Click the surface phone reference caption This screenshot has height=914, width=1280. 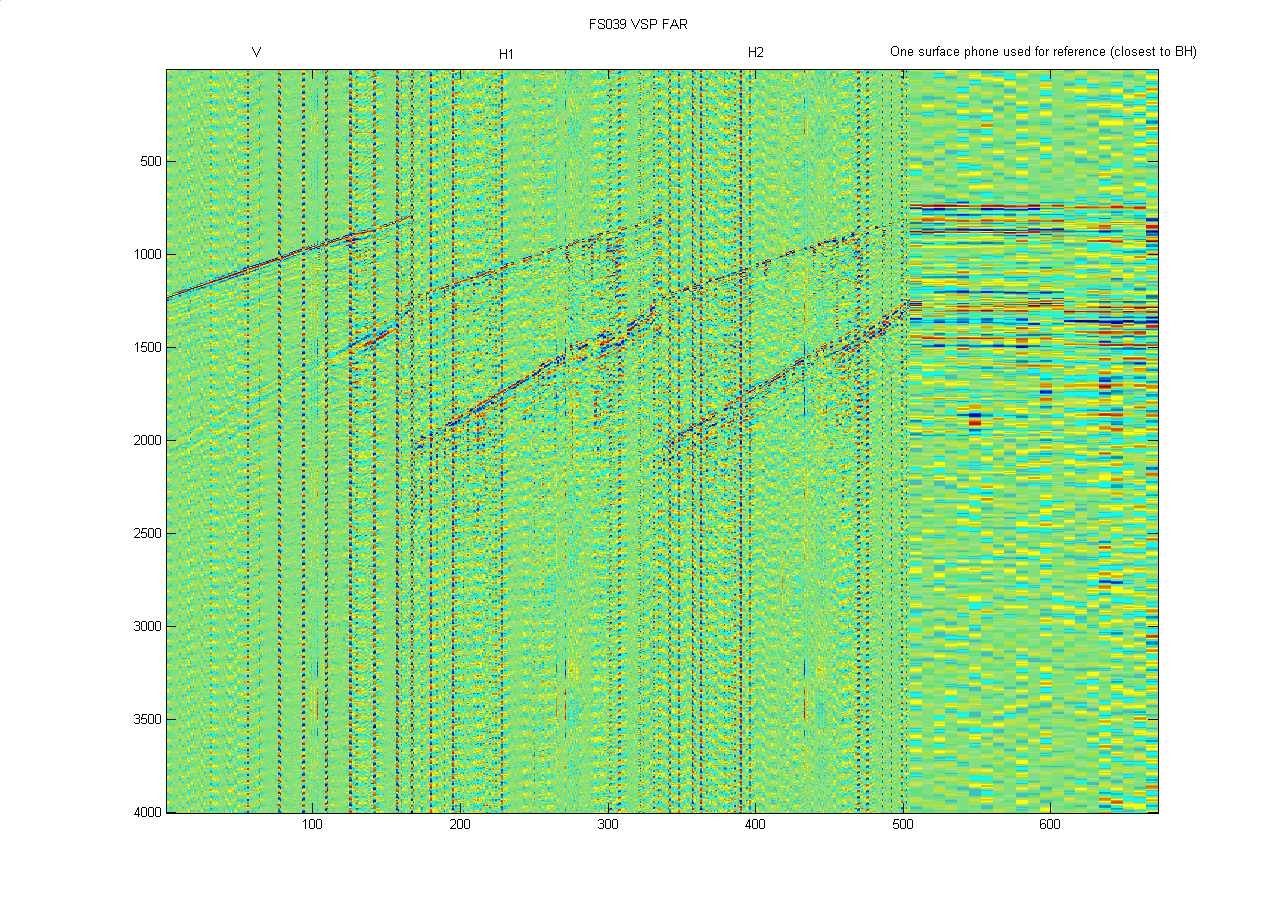[1043, 52]
